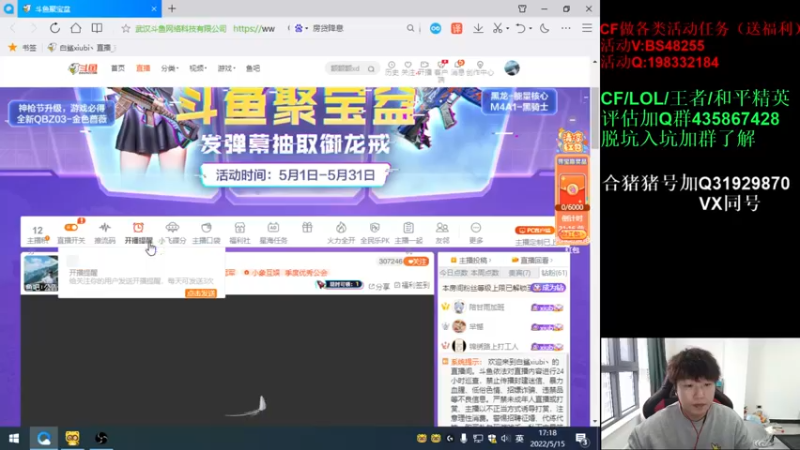The height and width of the screenshot is (450, 800).
Task: Click the orange 点击发送 button
Action: pos(201,293)
